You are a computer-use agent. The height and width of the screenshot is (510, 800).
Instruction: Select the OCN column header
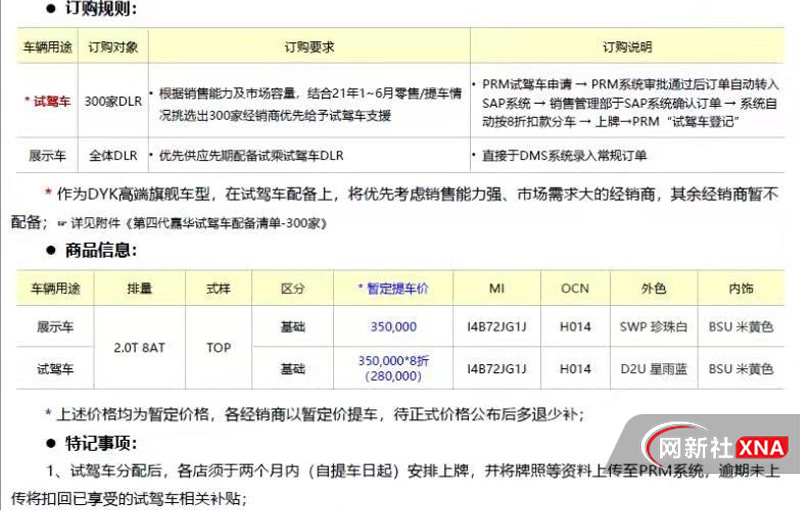click(575, 289)
